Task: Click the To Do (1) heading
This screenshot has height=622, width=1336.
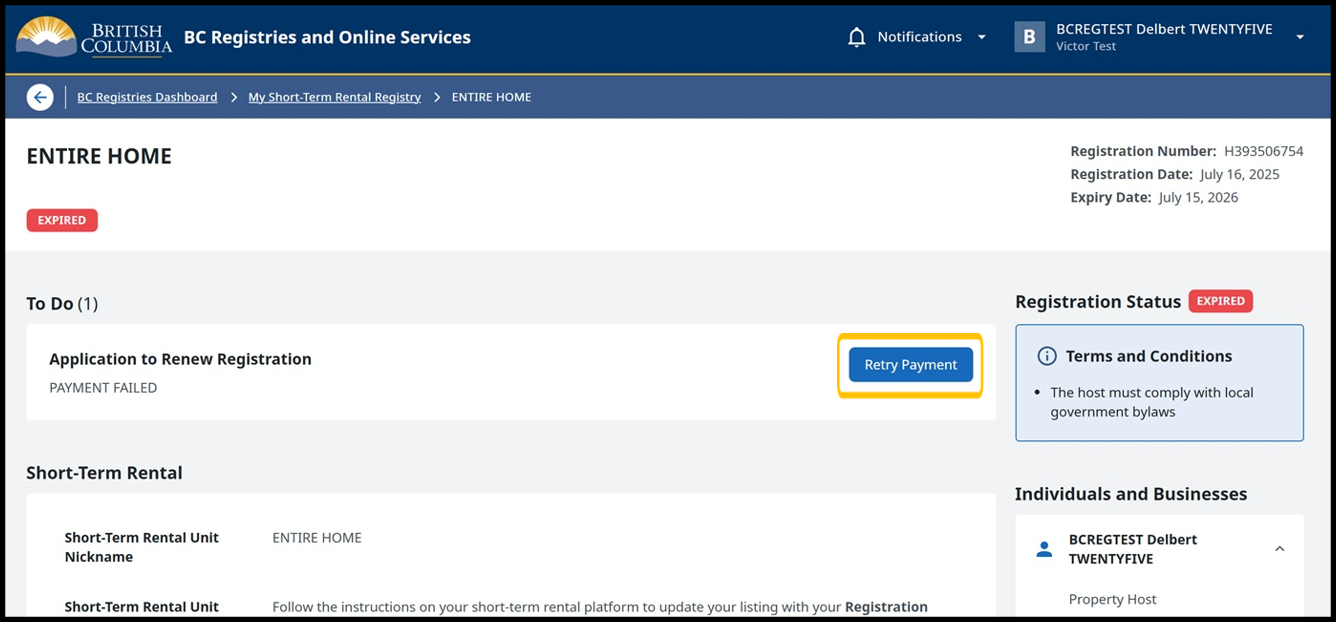Action: click(x=62, y=304)
